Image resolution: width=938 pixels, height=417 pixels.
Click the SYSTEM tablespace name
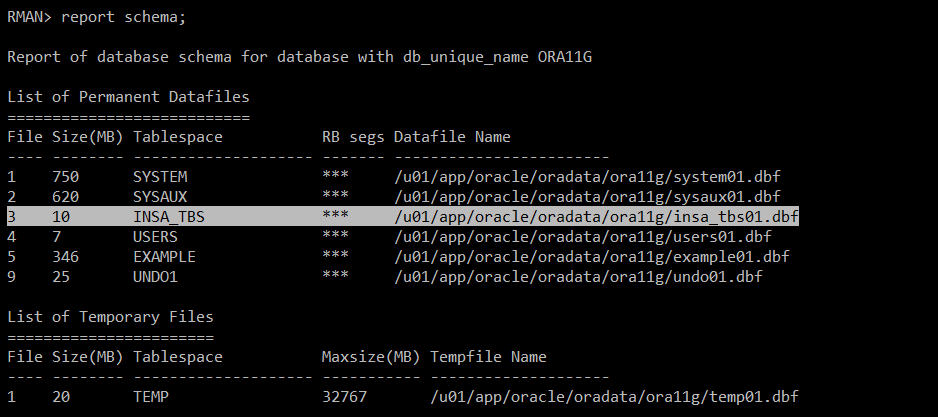coord(160,177)
